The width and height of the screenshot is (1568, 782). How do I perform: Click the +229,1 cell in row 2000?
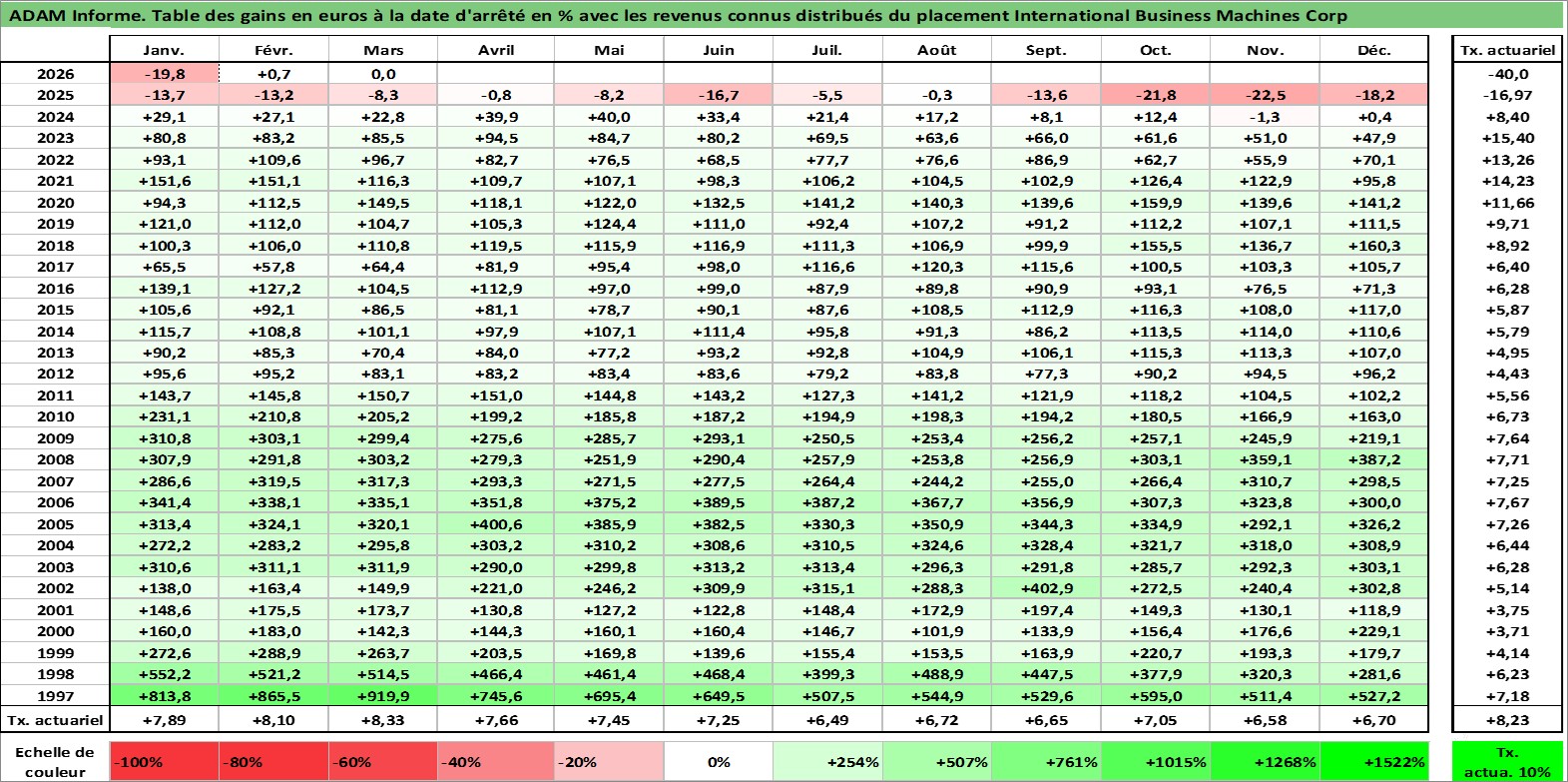1374,631
